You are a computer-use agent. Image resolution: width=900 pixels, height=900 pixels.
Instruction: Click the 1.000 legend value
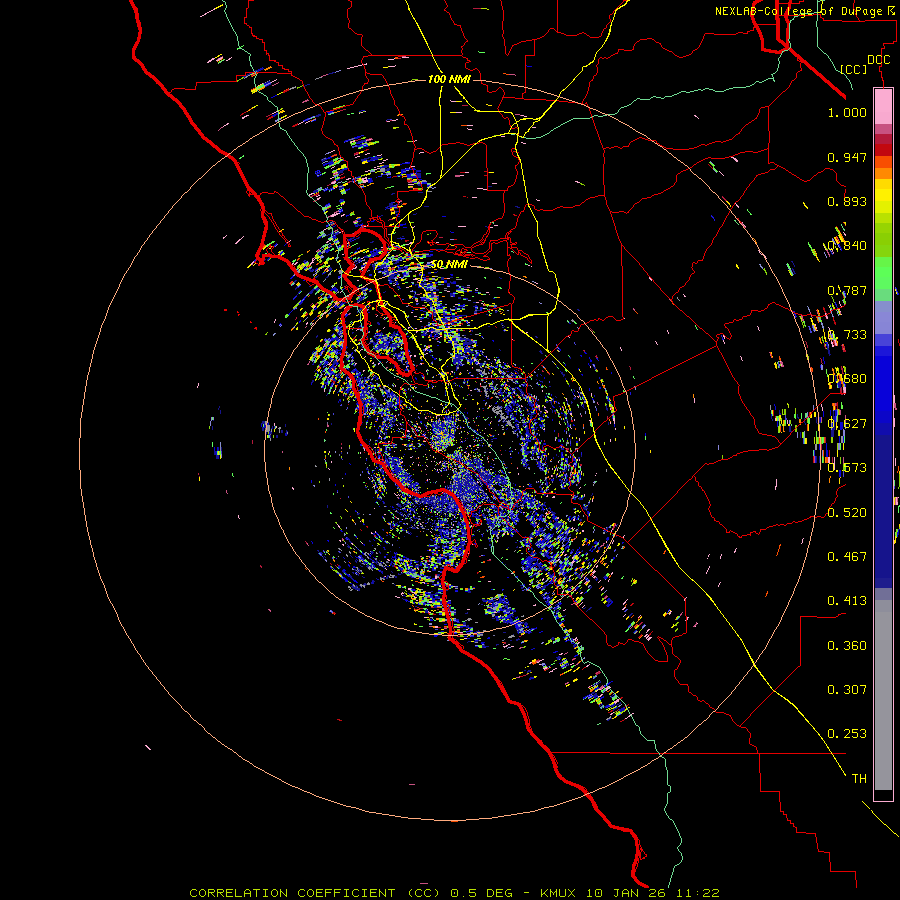tap(847, 112)
